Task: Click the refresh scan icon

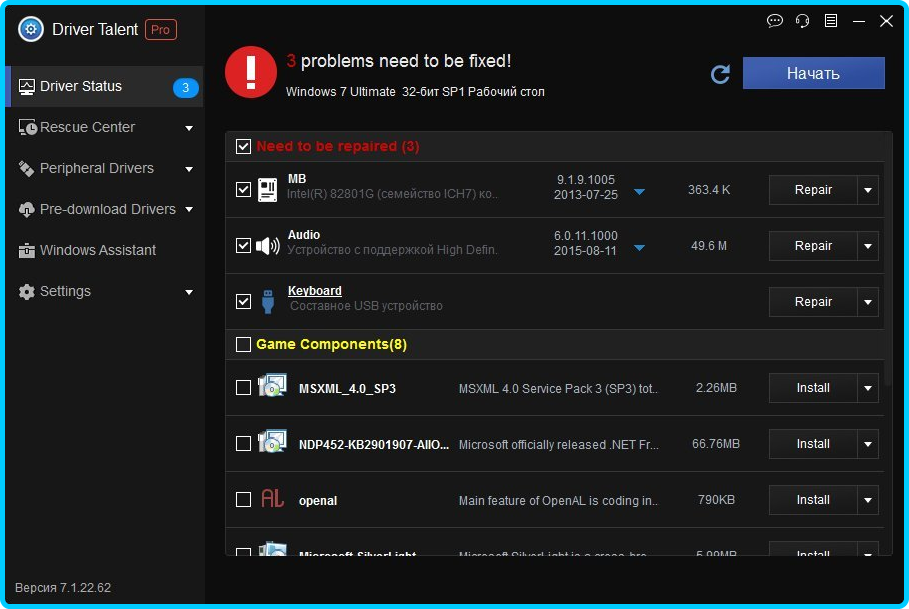Action: tap(720, 74)
